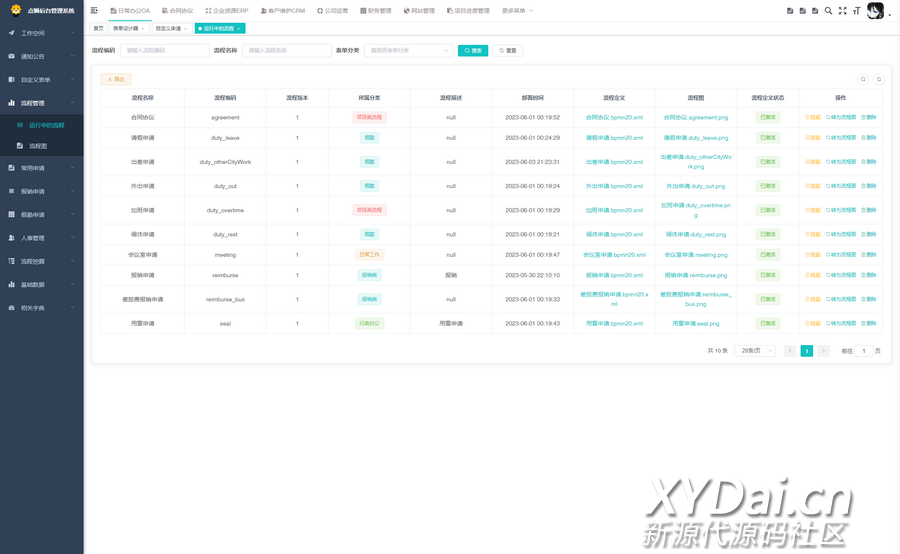The height and width of the screenshot is (554, 900).
Task: Collapse the 流程管理 sidebar section
Action: point(41,103)
